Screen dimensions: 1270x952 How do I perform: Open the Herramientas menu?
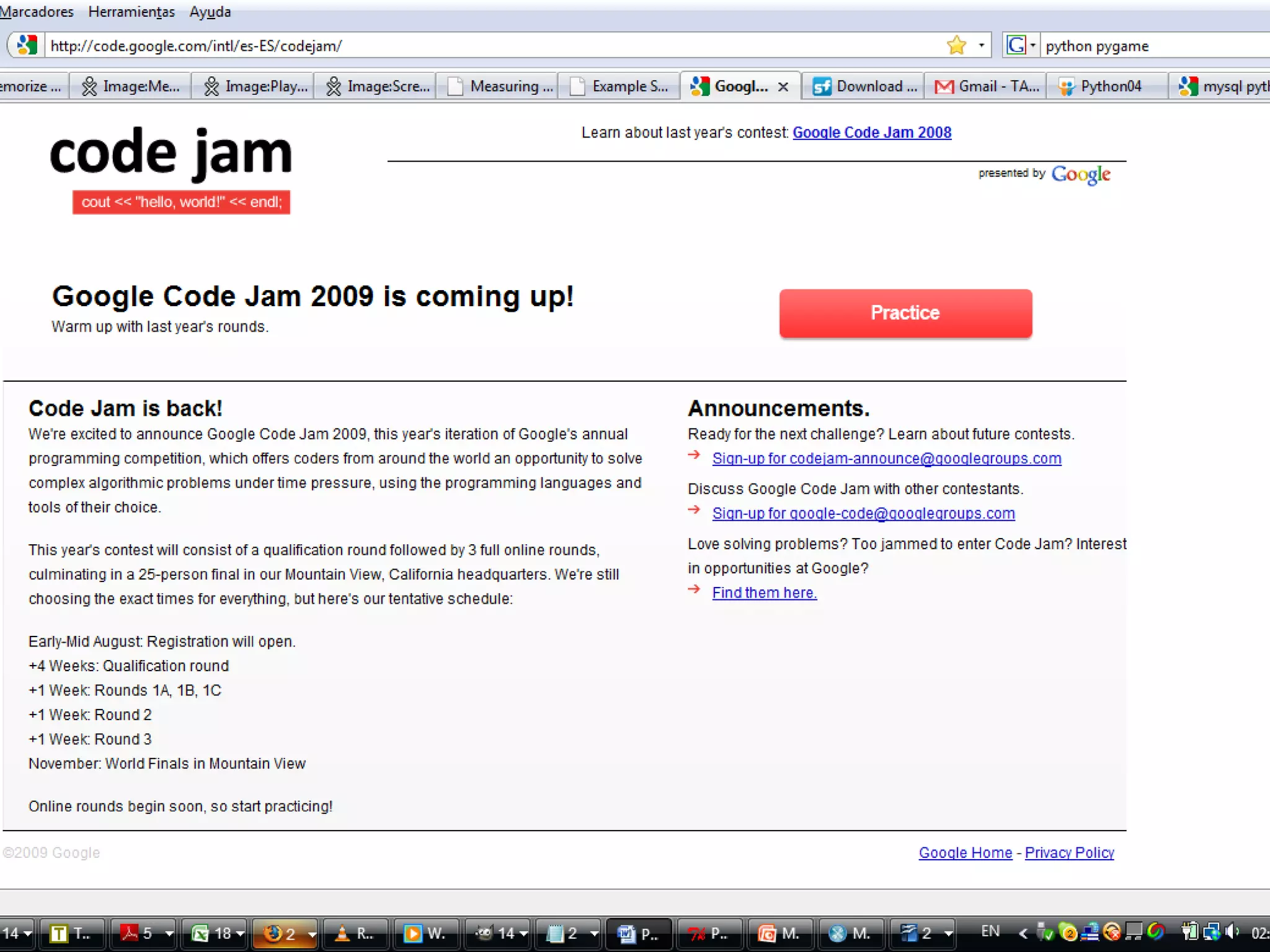[131, 12]
